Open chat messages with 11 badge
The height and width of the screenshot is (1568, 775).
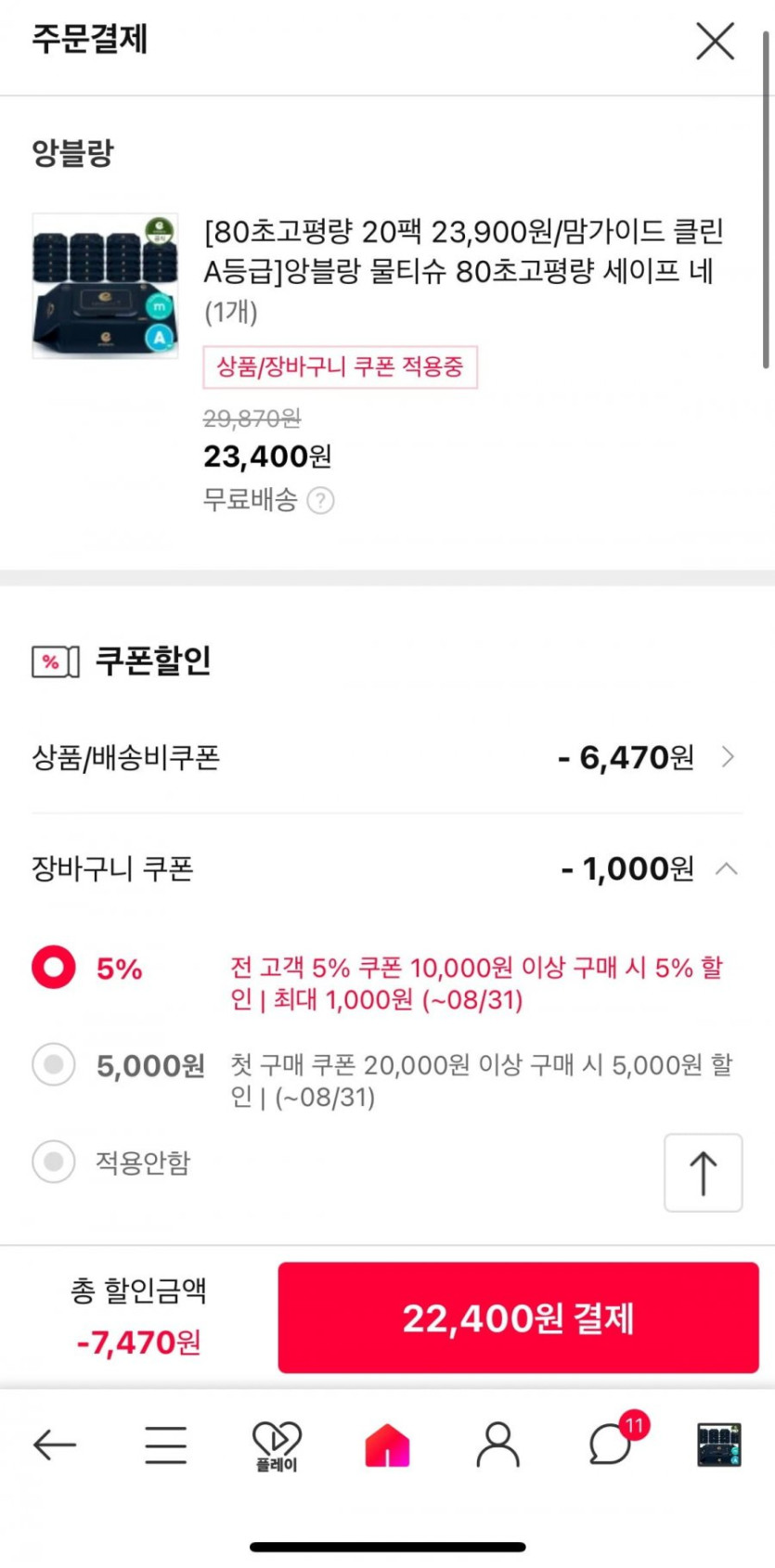pyautogui.click(x=611, y=1445)
